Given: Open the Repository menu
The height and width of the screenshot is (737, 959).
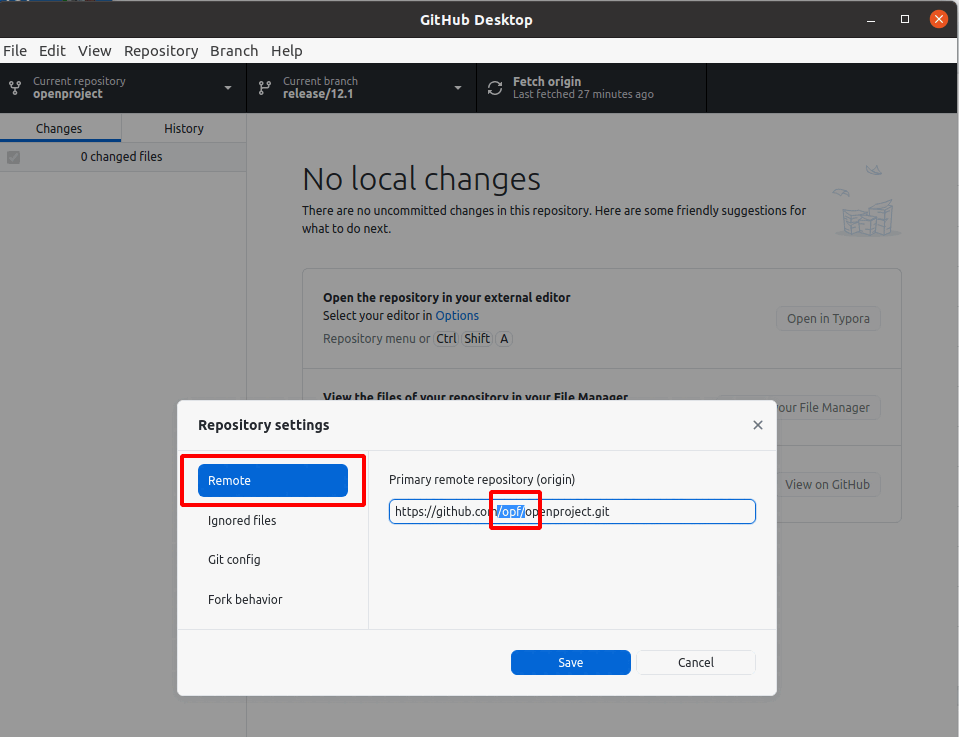Looking at the screenshot, I should (x=160, y=51).
